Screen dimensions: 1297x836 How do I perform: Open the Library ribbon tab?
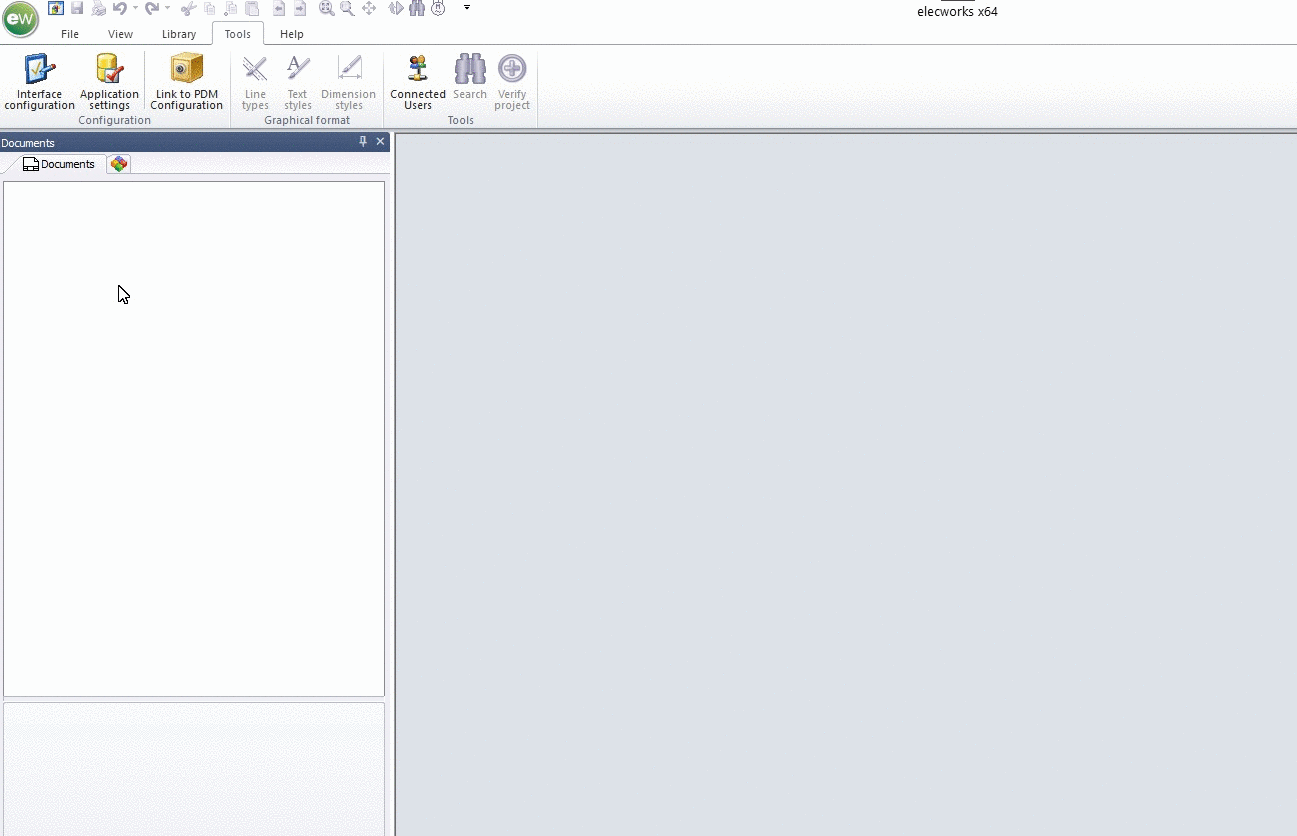click(179, 34)
